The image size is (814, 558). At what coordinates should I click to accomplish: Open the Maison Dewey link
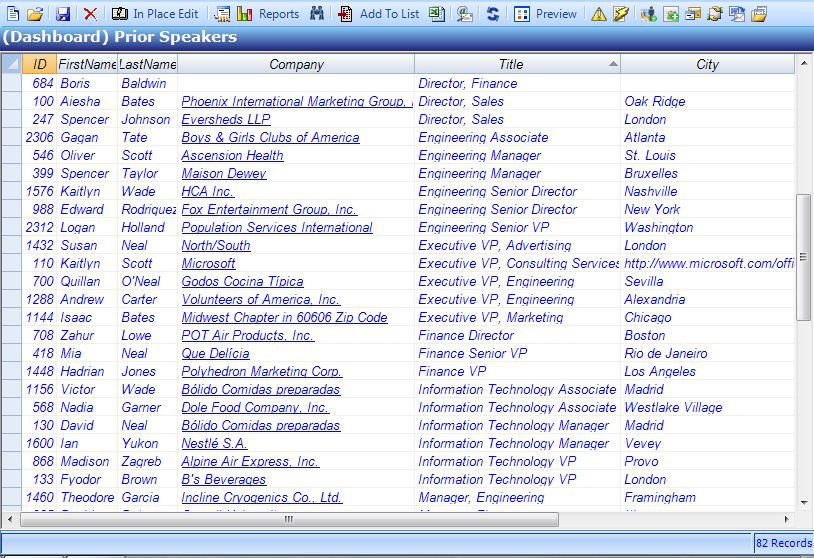click(x=224, y=173)
